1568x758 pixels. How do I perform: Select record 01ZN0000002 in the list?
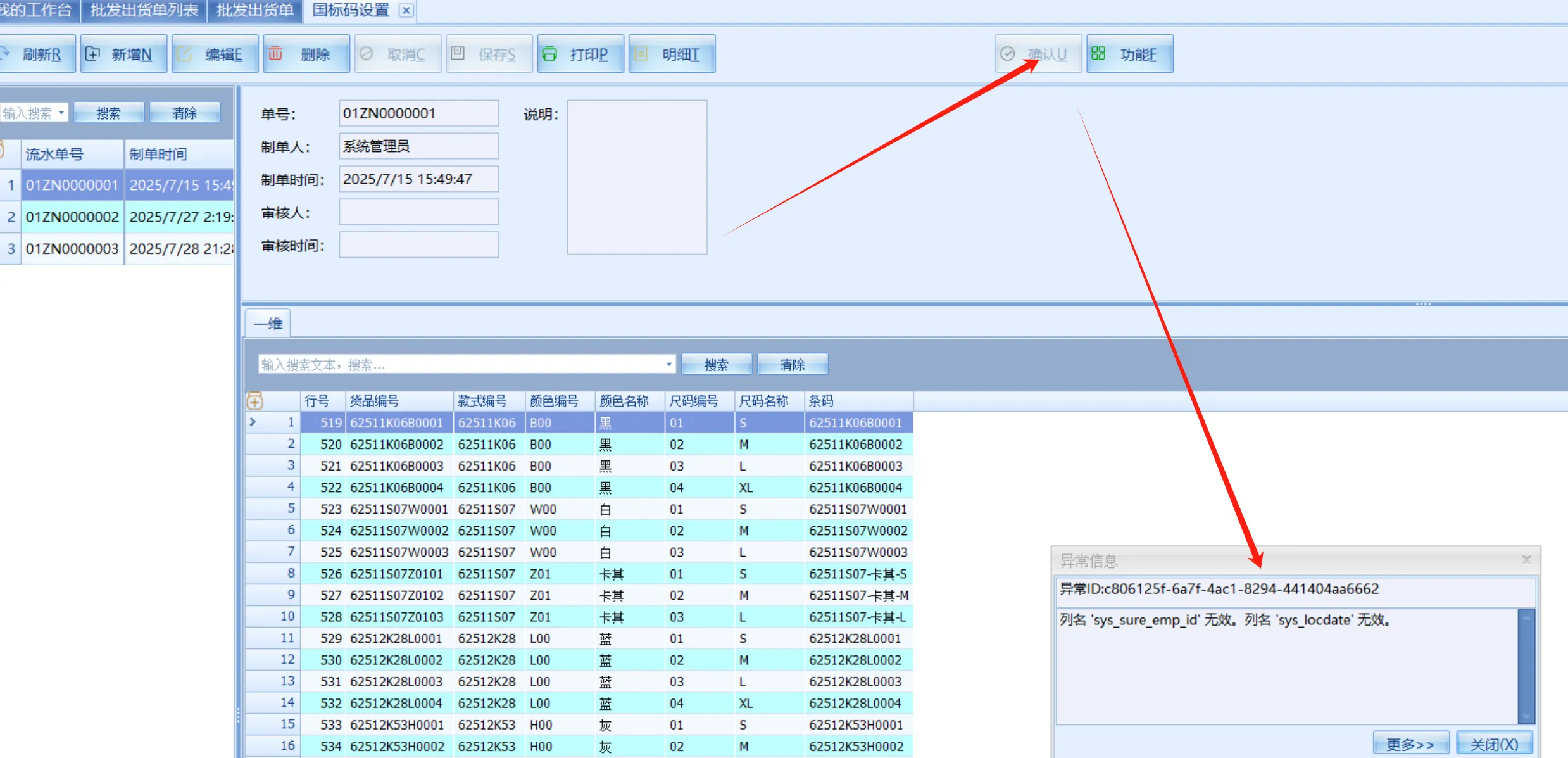click(72, 217)
